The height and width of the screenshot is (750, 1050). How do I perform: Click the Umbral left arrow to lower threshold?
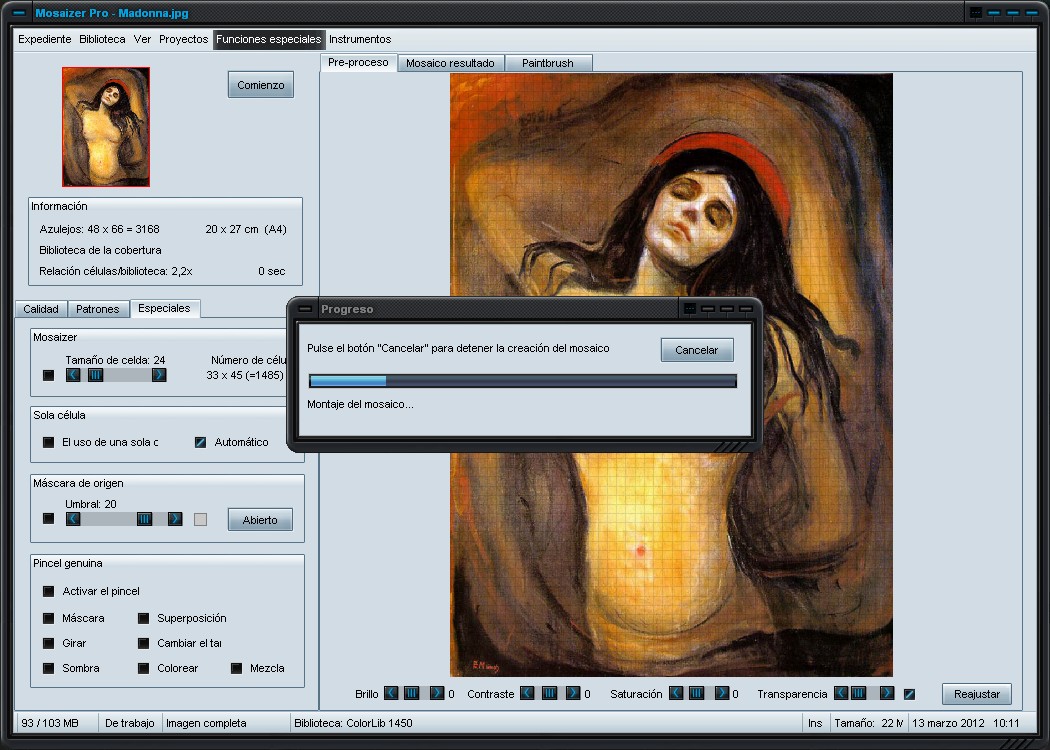(x=73, y=519)
